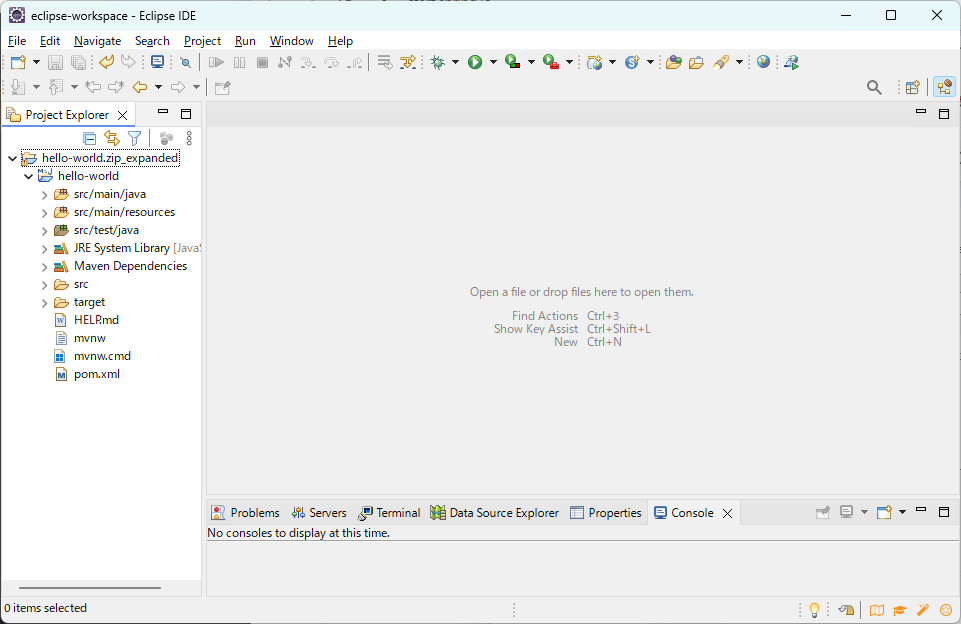
Task: Open the Run configurations dropdown arrow
Action: pyautogui.click(x=493, y=62)
